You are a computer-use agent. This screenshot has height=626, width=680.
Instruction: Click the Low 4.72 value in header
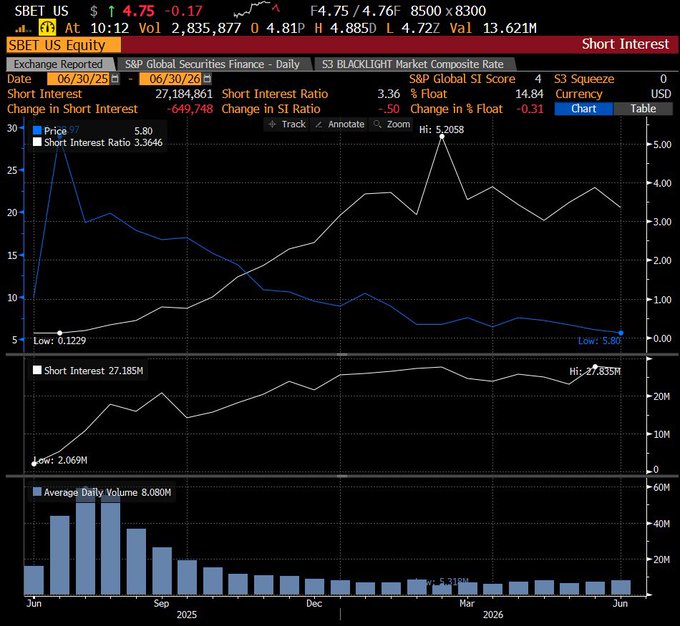[x=420, y=29]
